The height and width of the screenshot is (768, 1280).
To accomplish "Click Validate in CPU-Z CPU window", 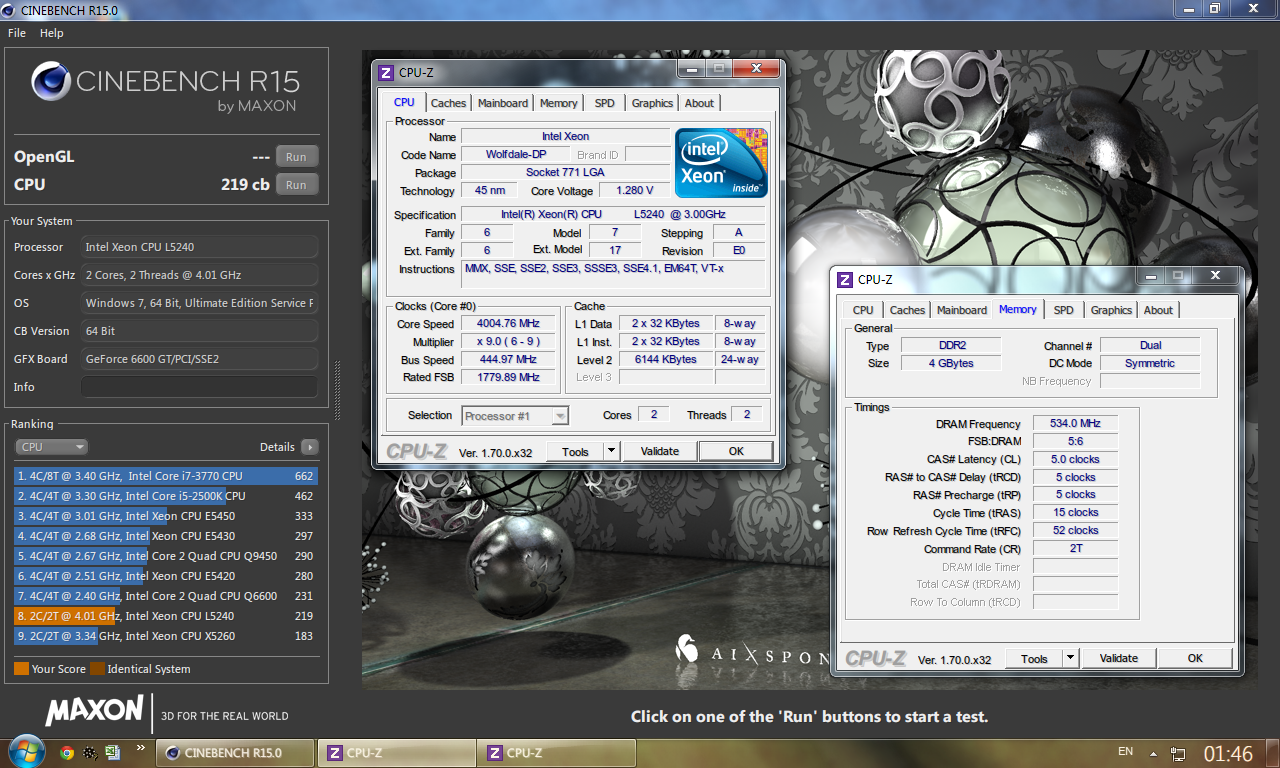I will pos(660,451).
